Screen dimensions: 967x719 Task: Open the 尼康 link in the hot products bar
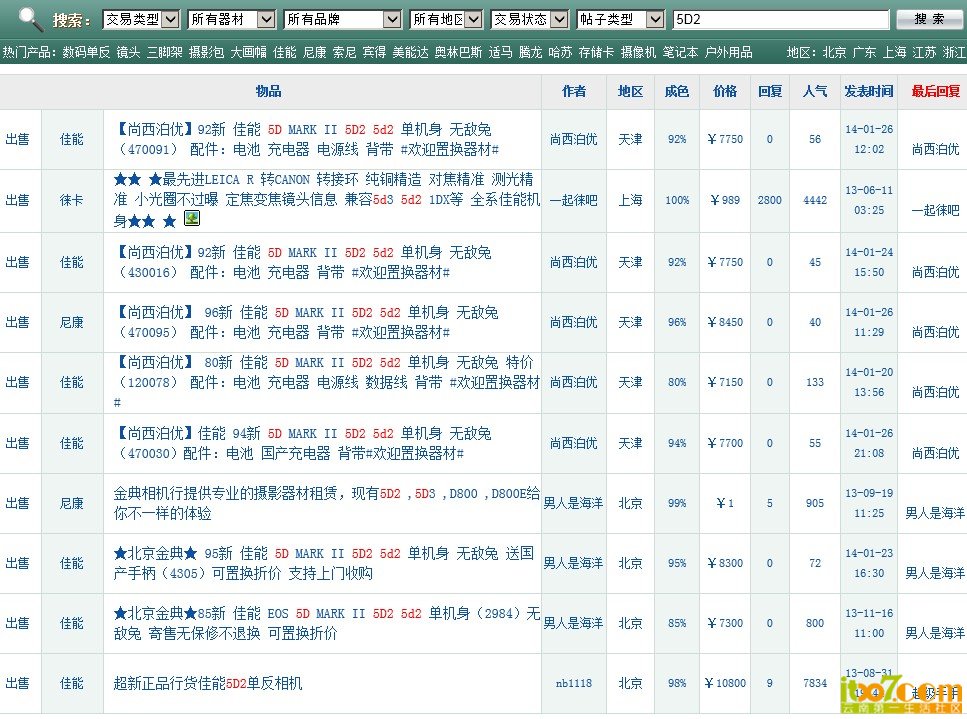click(315, 52)
